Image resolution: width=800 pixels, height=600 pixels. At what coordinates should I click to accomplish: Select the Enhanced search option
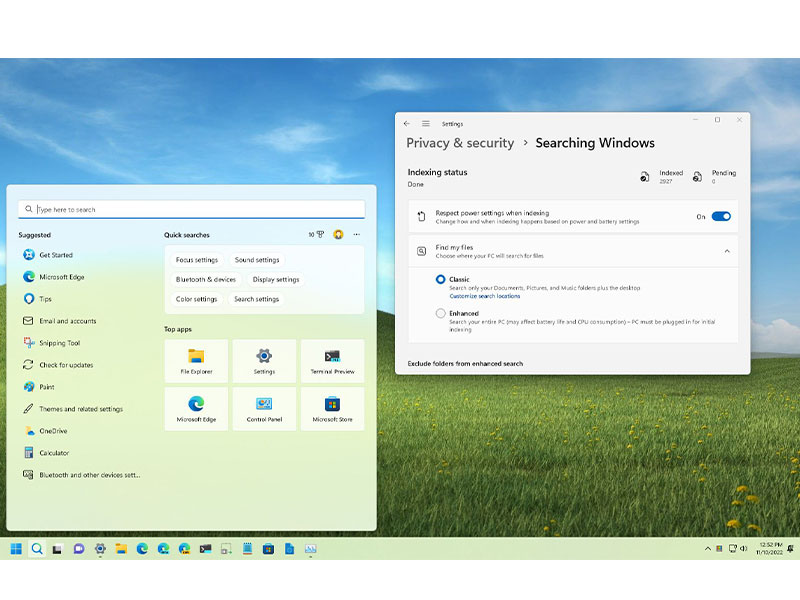tap(441, 313)
